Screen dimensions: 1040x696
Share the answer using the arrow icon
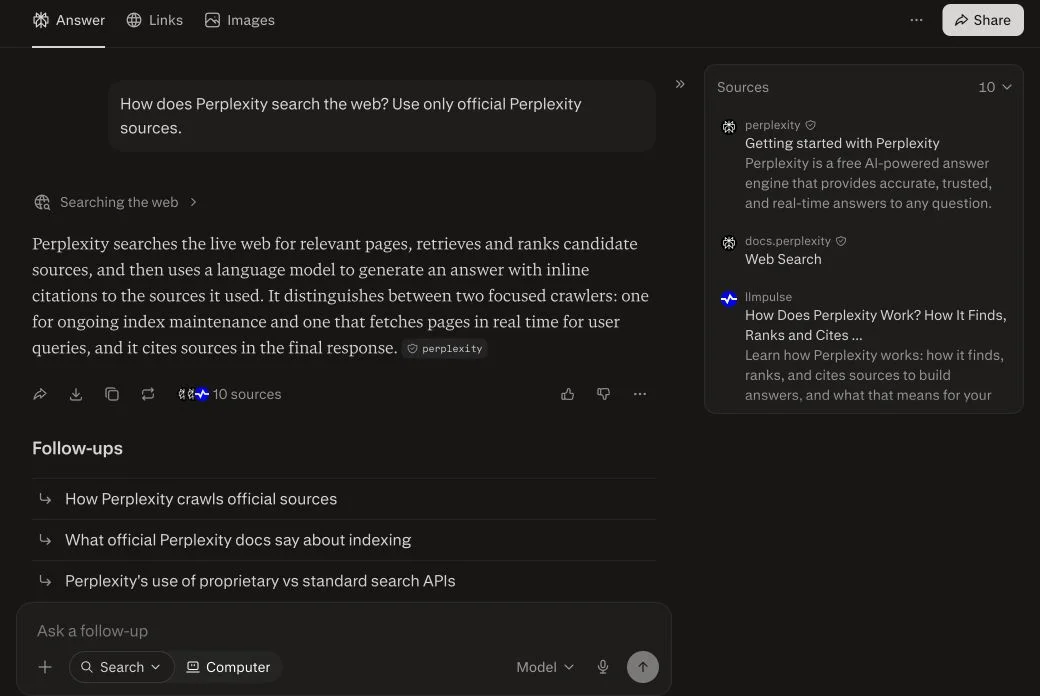point(40,394)
